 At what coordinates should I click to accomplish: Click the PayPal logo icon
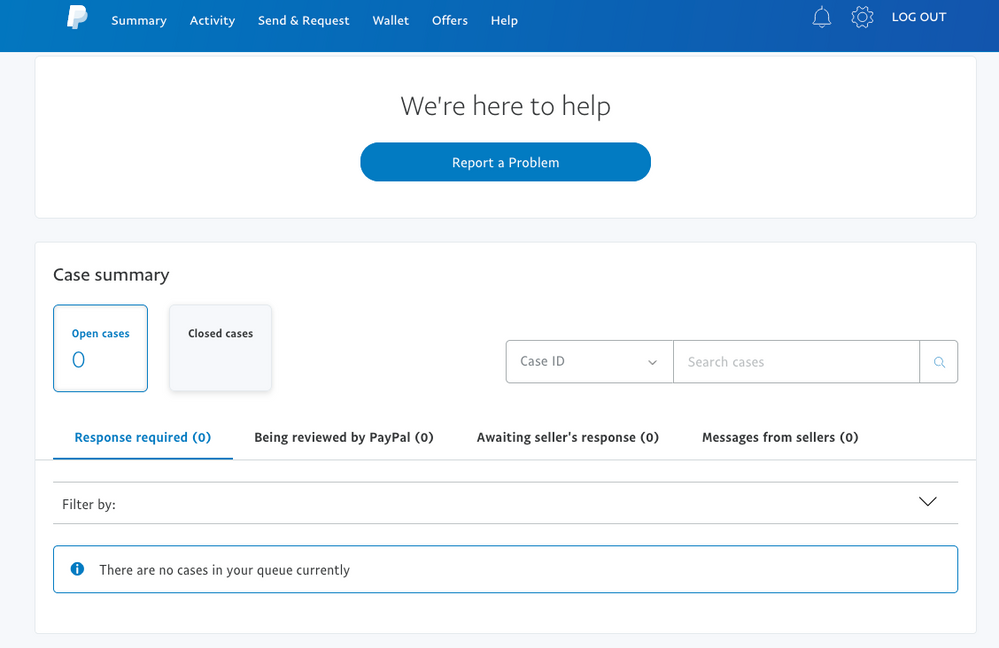click(77, 17)
